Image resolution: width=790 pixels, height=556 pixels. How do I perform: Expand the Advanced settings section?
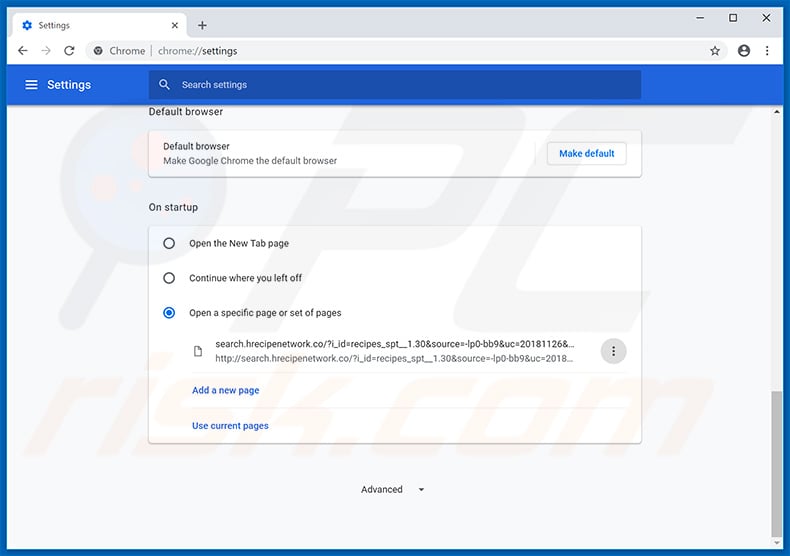tap(393, 490)
